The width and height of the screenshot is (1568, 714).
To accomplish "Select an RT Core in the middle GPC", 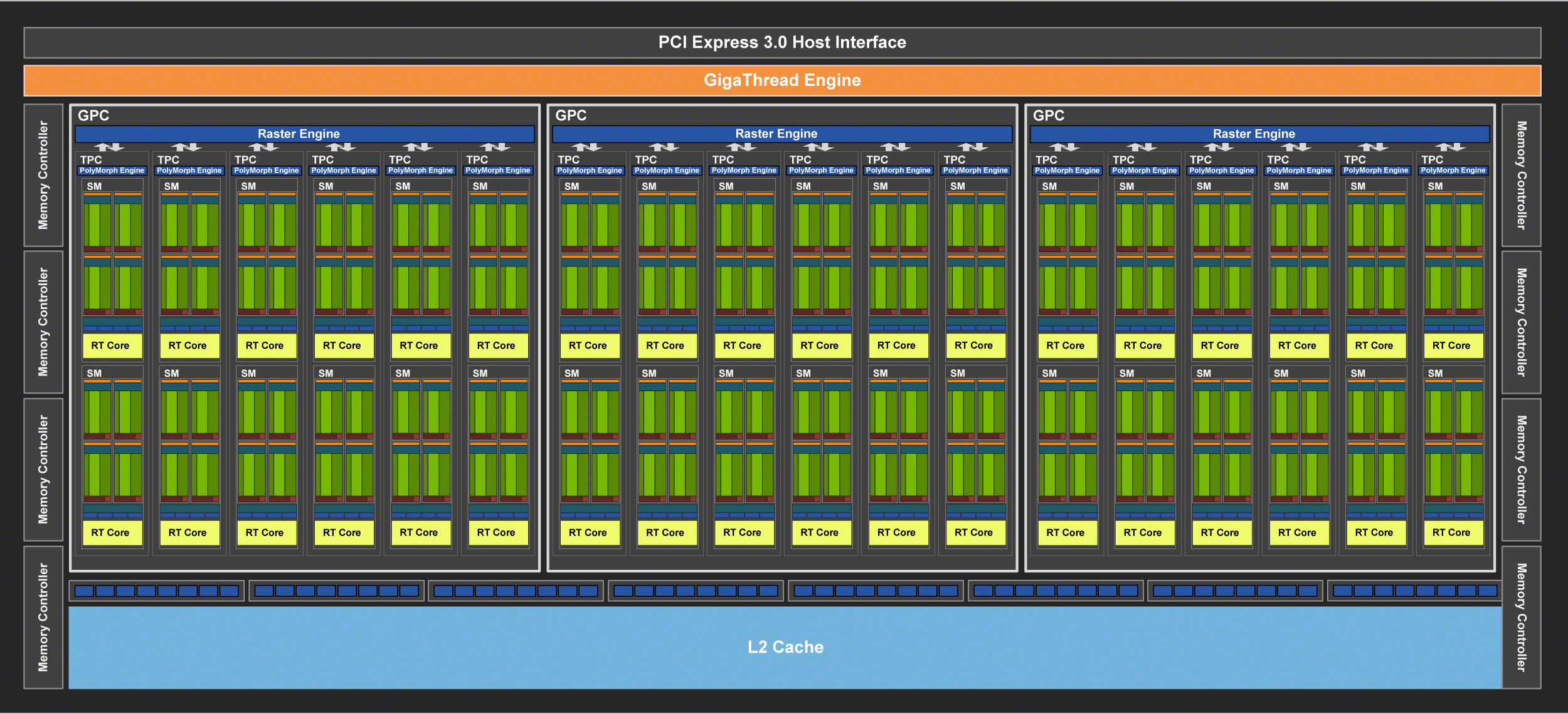I will [744, 345].
